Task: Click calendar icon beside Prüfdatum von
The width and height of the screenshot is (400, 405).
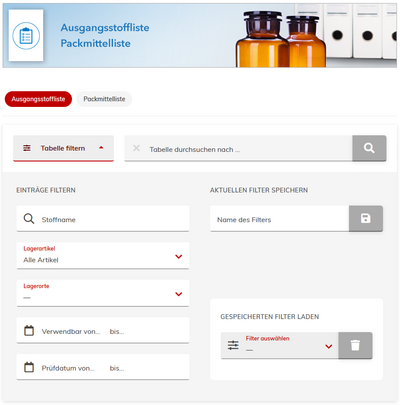Action: (29, 367)
